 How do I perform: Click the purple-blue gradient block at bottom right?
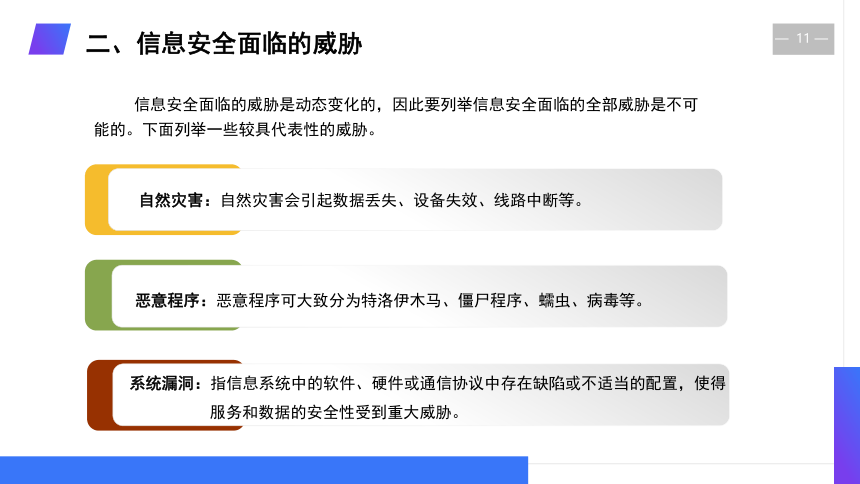tap(847, 425)
